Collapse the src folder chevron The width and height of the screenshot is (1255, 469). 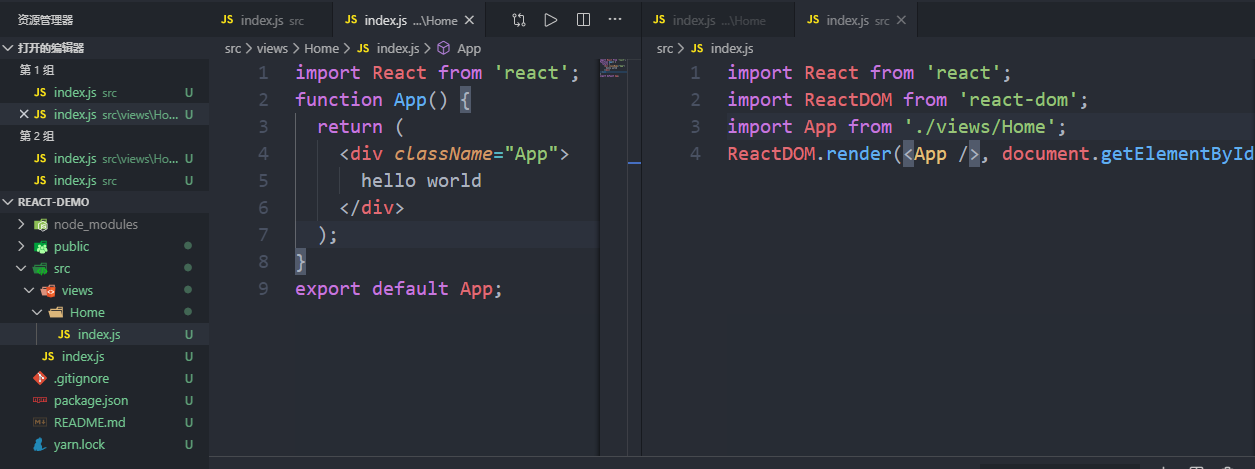(22, 269)
